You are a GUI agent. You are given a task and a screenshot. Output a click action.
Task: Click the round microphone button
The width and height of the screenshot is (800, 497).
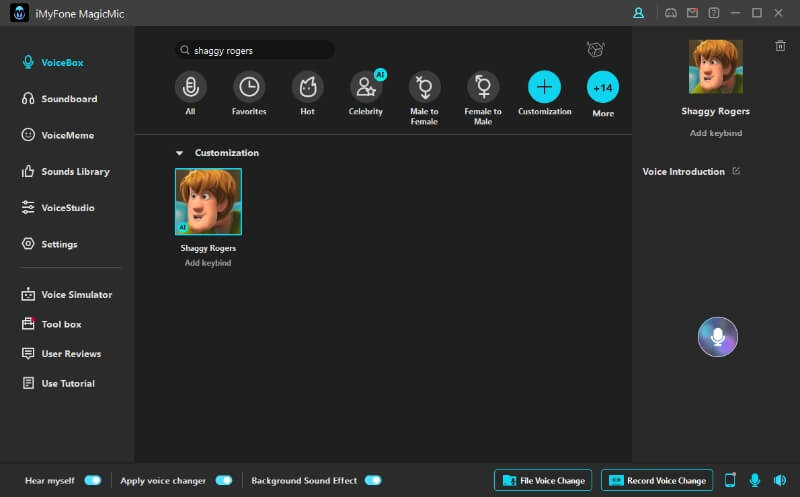pyautogui.click(x=717, y=337)
